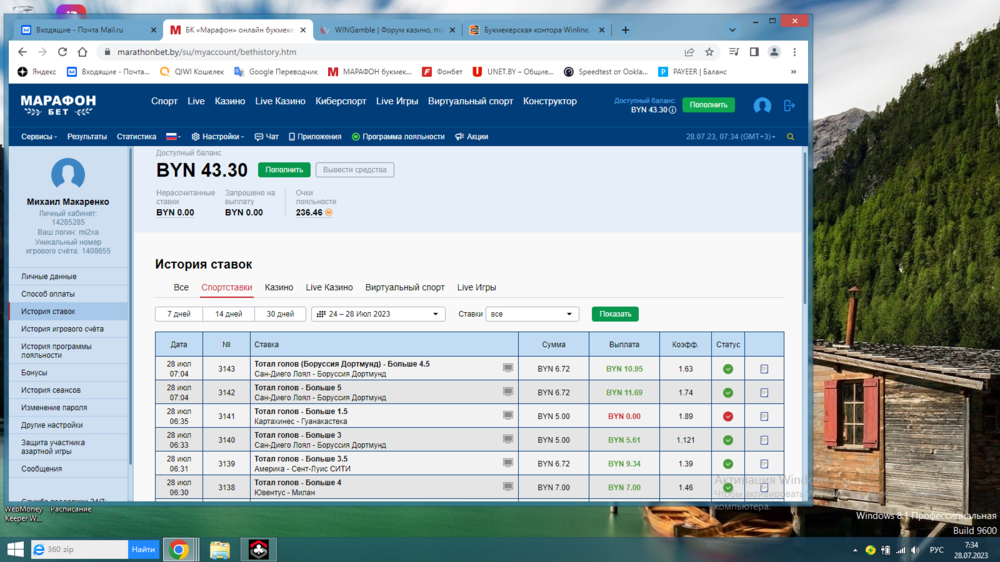The image size is (1000, 562).
Task: Open comment icon for bet 3139
Action: pyautogui.click(x=508, y=463)
